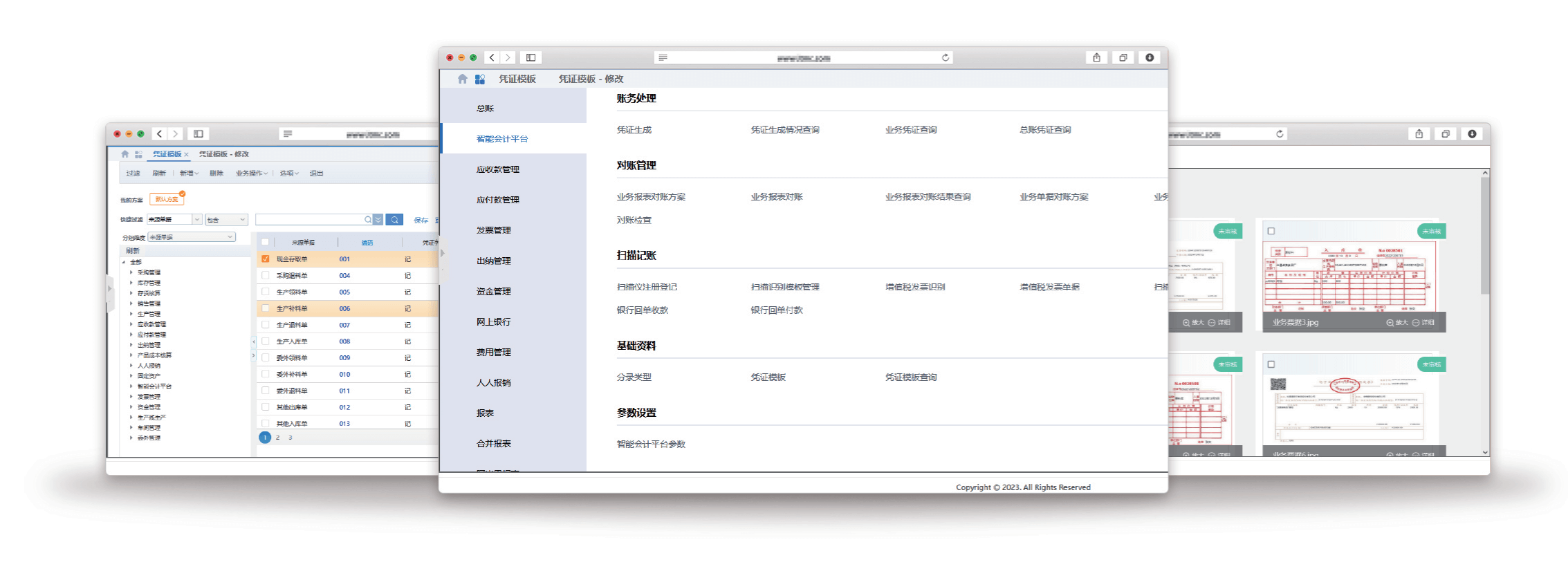
Task: Toggle sidebar icon in the center browser window
Action: click(531, 57)
